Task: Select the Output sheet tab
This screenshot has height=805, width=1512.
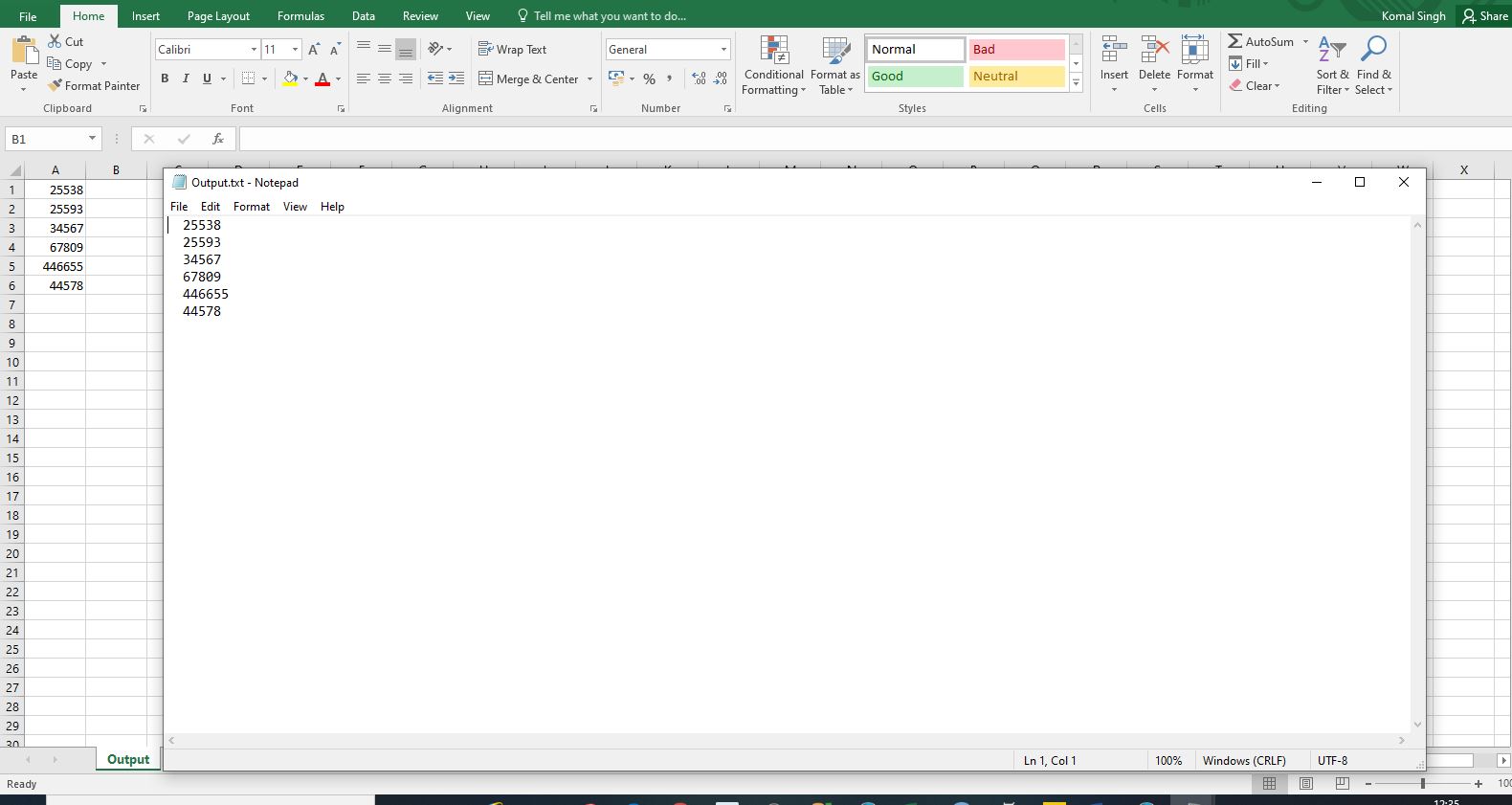Action: [128, 759]
